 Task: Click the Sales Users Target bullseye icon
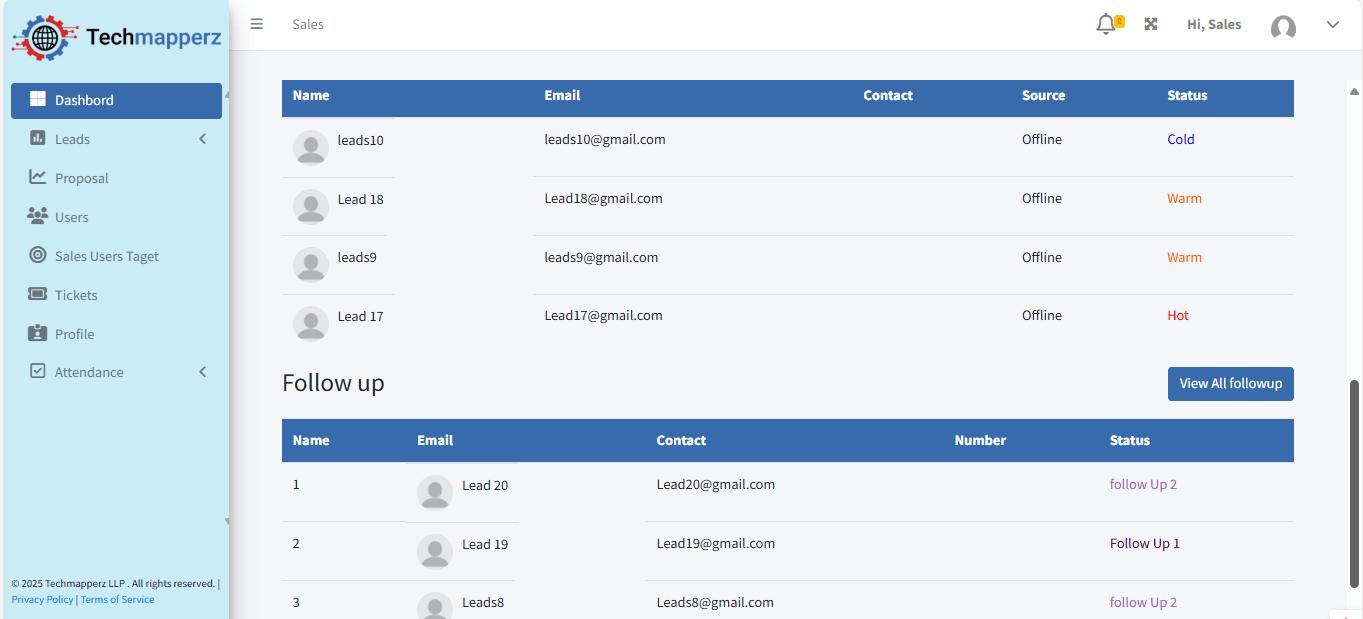[x=38, y=255]
